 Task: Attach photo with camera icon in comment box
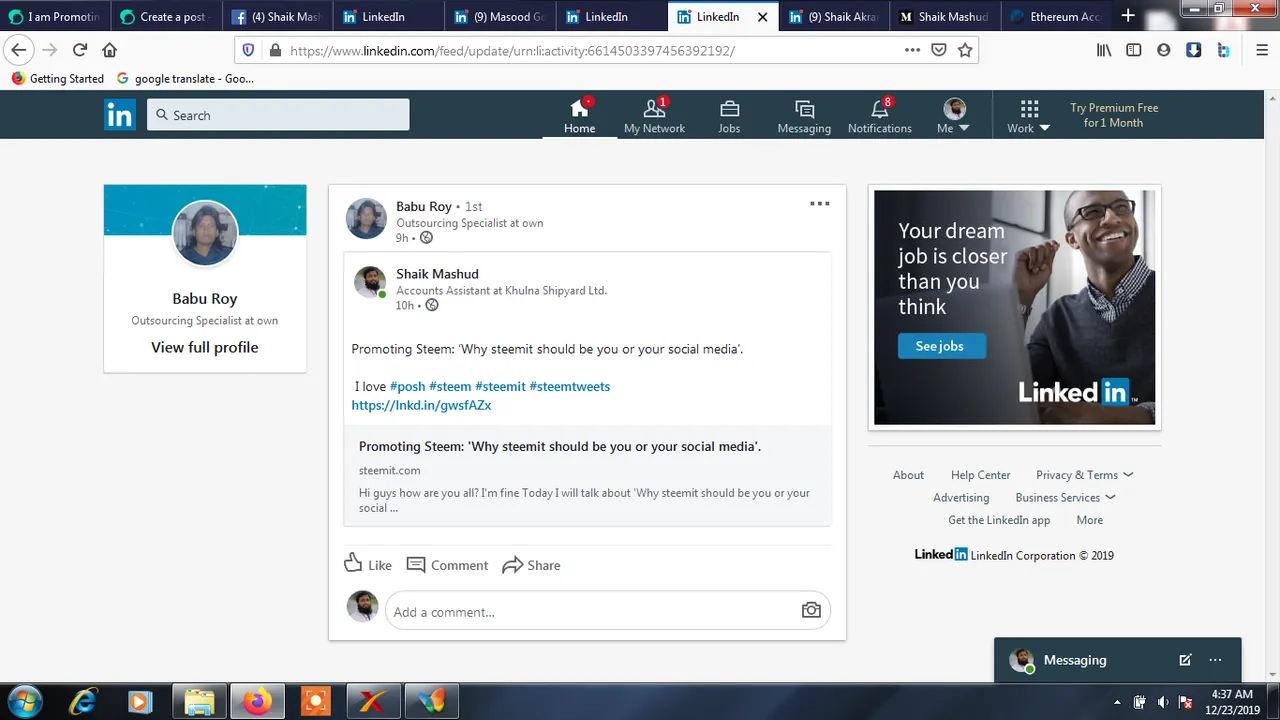(811, 610)
